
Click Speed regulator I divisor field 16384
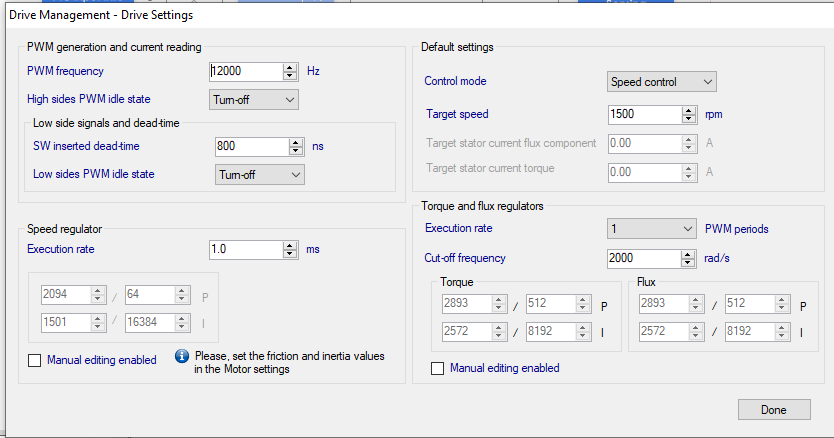pyautogui.click(x=151, y=323)
